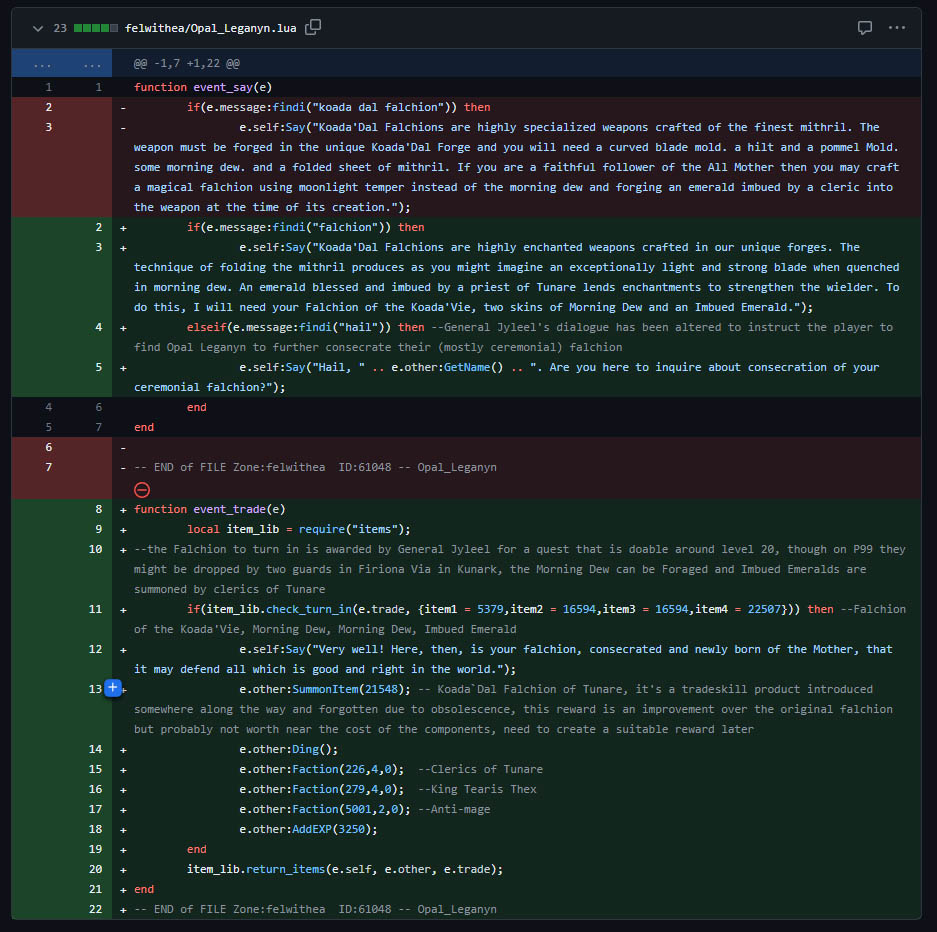The height and width of the screenshot is (932, 937).
Task: Click the added END of FILE comment line 22
Action: coord(315,909)
